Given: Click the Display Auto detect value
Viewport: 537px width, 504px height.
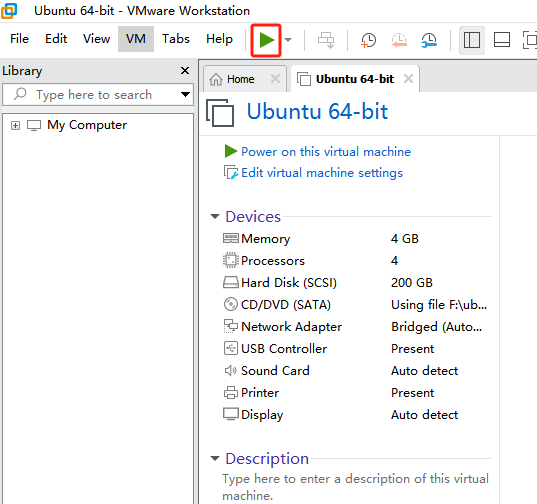Looking at the screenshot, I should coord(424,415).
